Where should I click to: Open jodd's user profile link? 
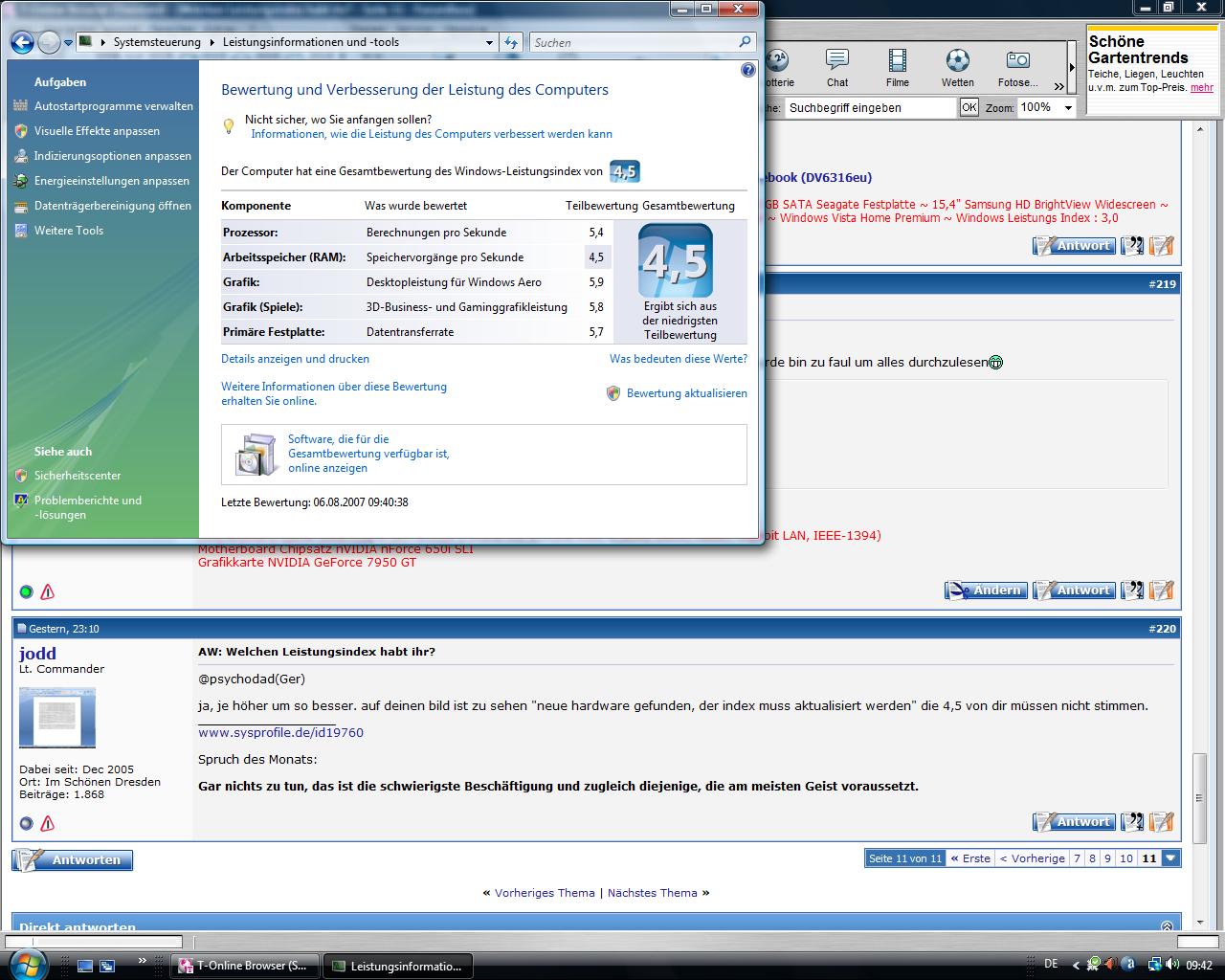[x=37, y=654]
